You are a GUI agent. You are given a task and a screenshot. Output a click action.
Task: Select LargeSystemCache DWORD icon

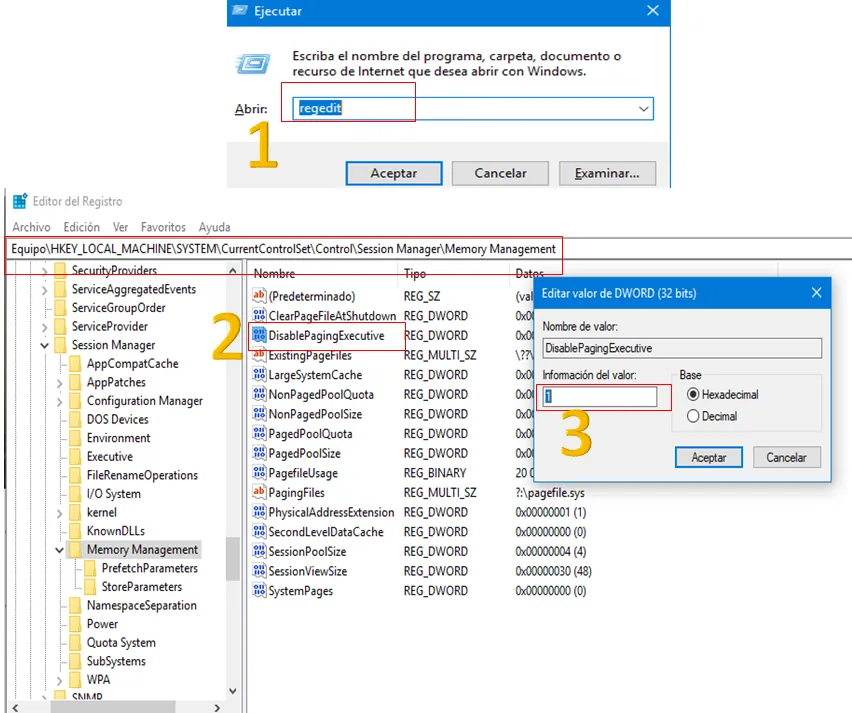pos(259,374)
